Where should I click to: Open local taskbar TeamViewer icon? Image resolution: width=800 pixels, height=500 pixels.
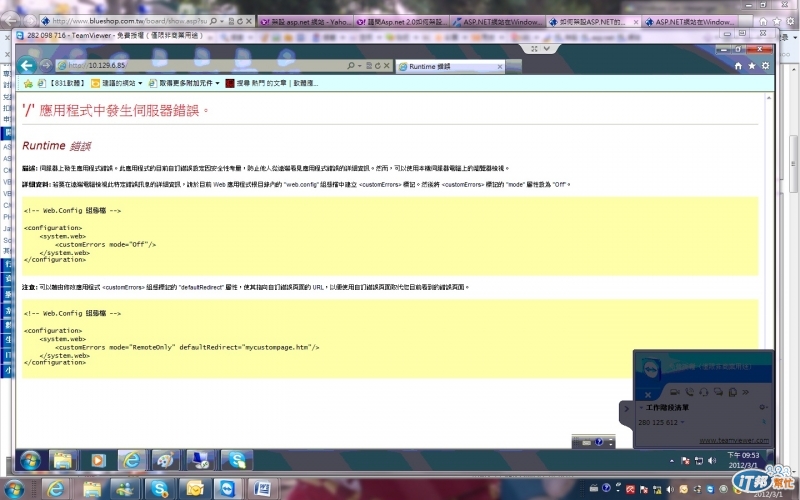coord(228,489)
